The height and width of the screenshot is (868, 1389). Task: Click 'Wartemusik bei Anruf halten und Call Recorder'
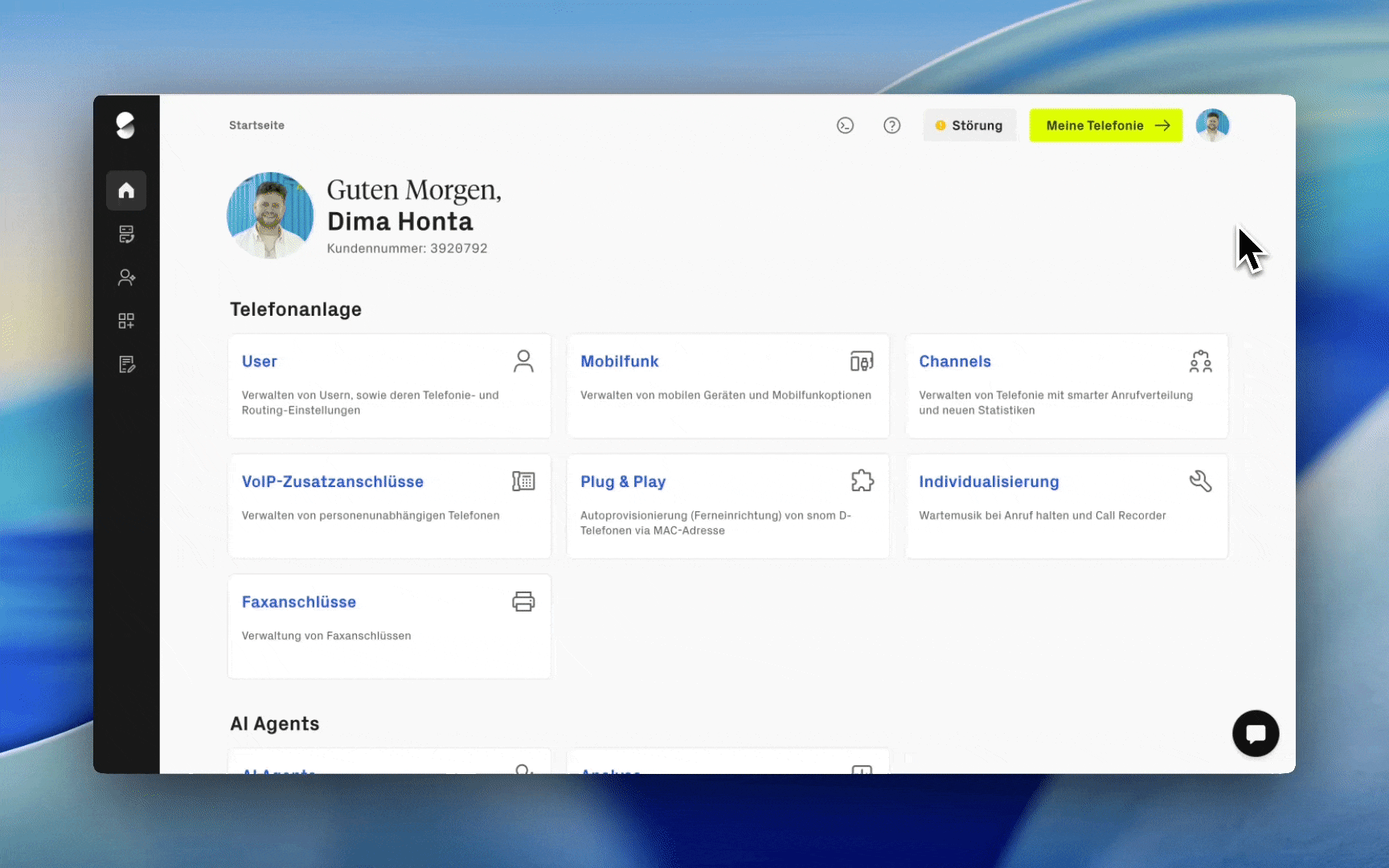[1043, 515]
